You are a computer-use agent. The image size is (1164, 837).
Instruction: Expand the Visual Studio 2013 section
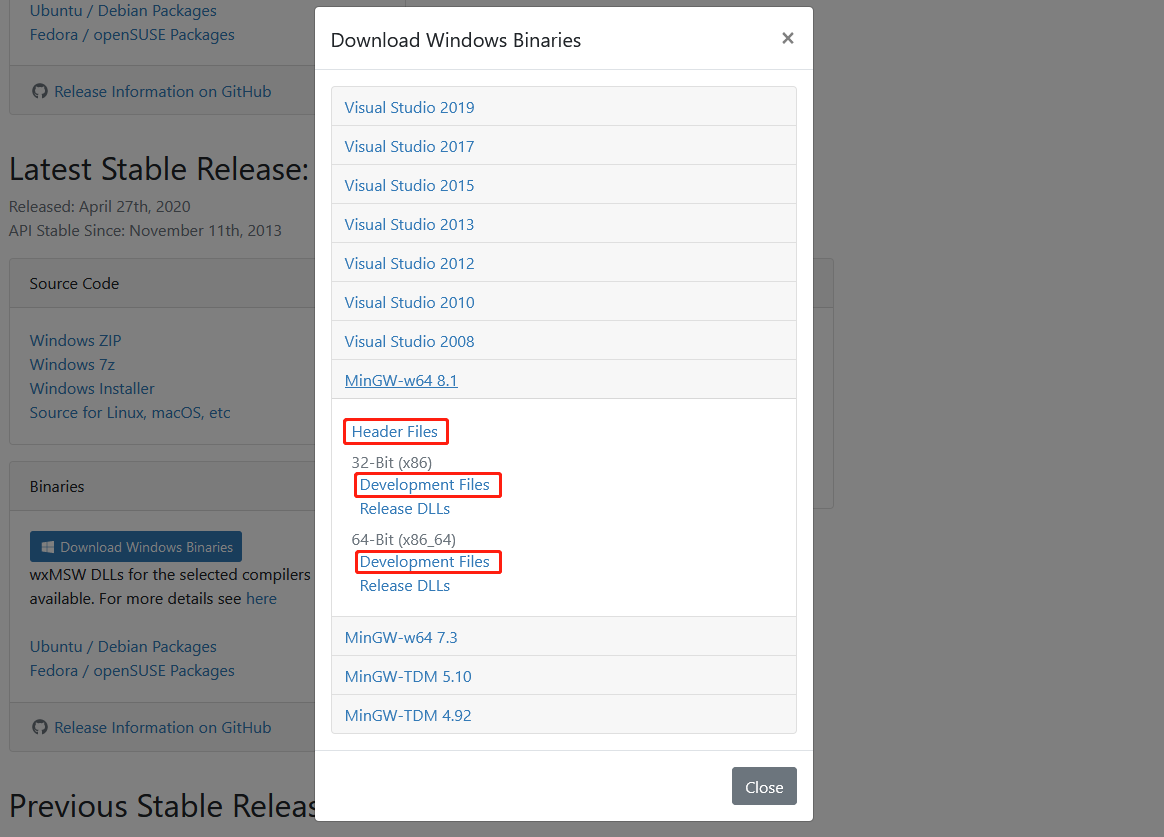[x=409, y=224]
